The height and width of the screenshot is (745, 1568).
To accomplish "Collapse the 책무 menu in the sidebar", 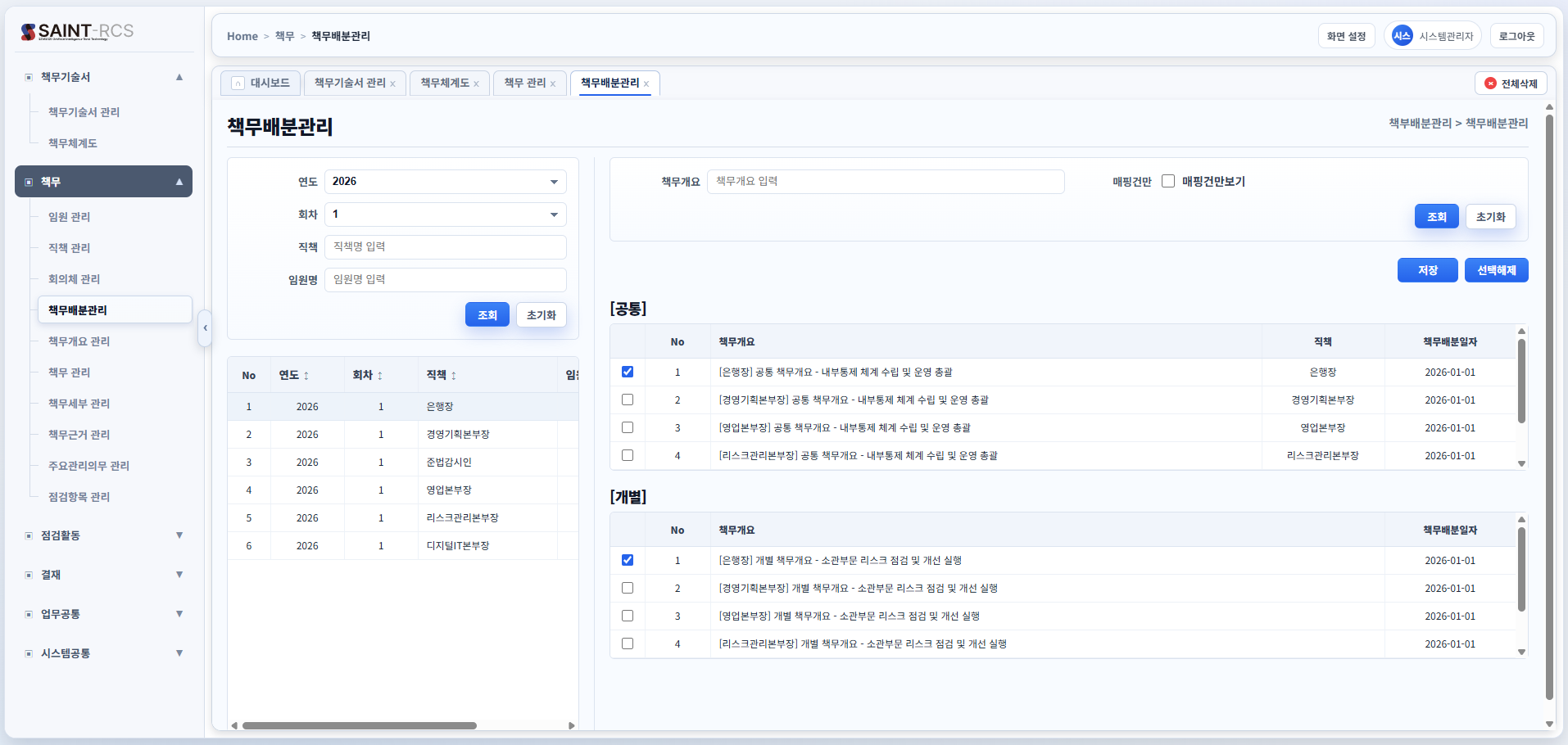I will 179,181.
